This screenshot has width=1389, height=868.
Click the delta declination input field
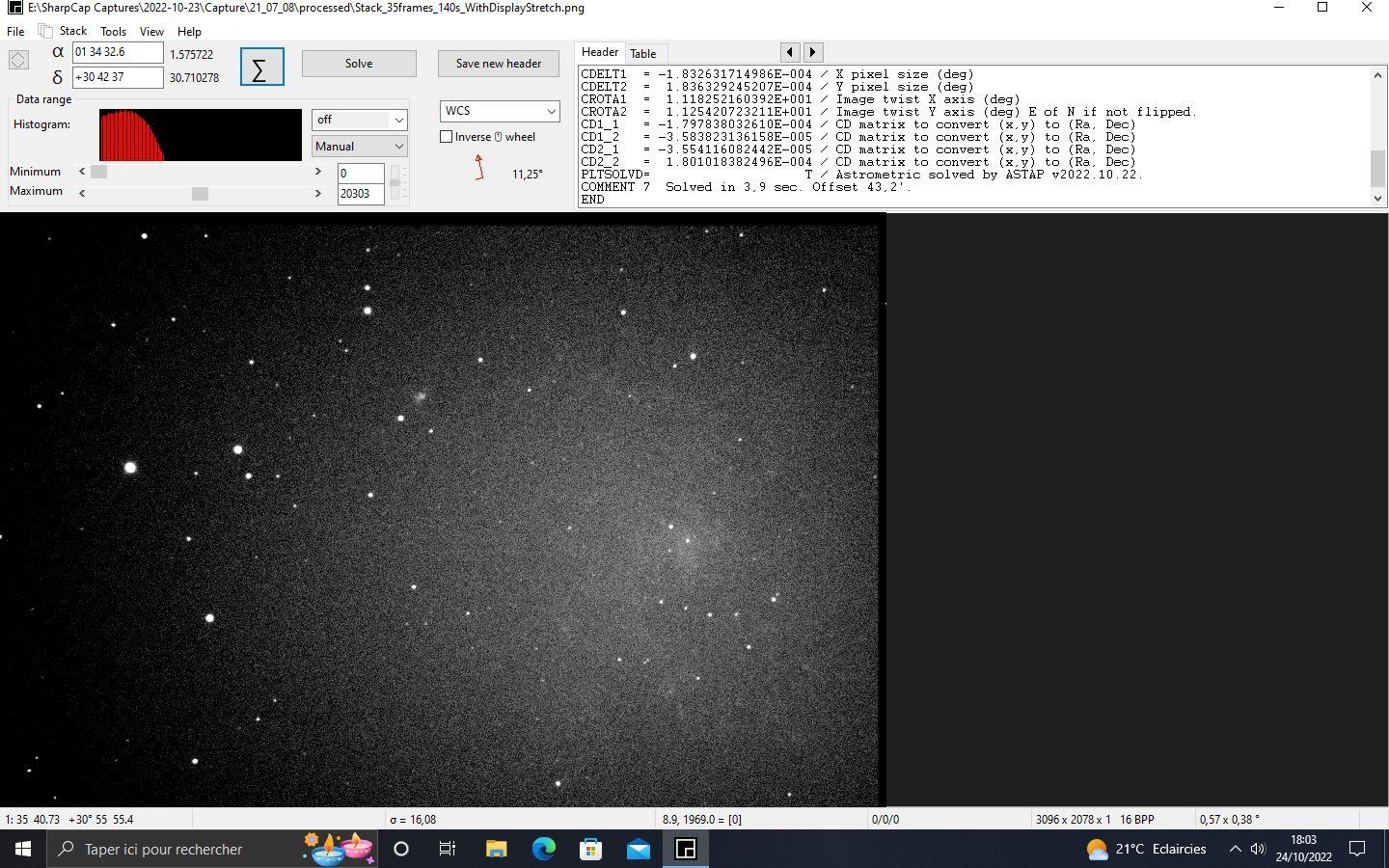pyautogui.click(x=118, y=77)
